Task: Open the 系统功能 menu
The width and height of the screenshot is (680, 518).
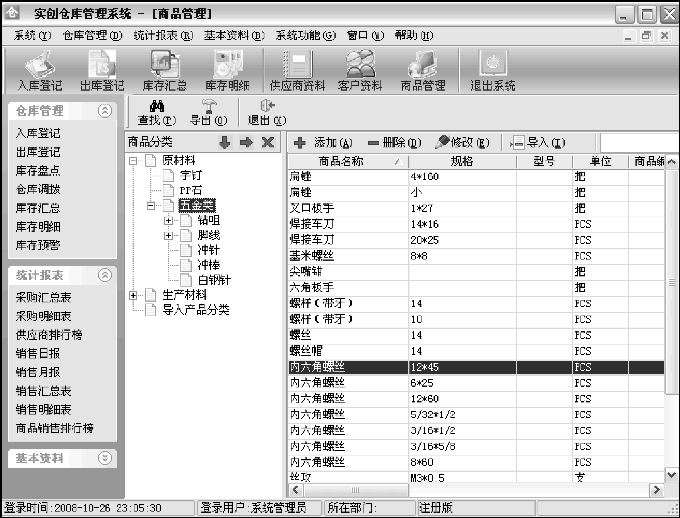Action: pos(306,36)
